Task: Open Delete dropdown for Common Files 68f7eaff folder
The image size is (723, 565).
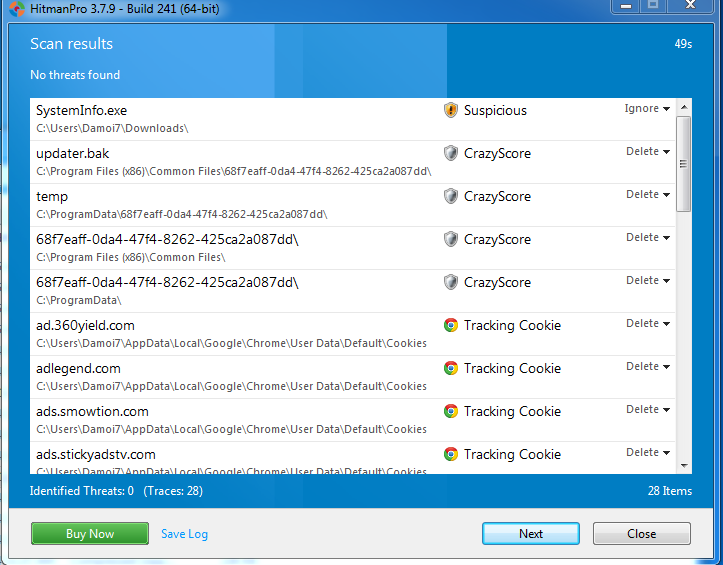Action: pos(647,237)
